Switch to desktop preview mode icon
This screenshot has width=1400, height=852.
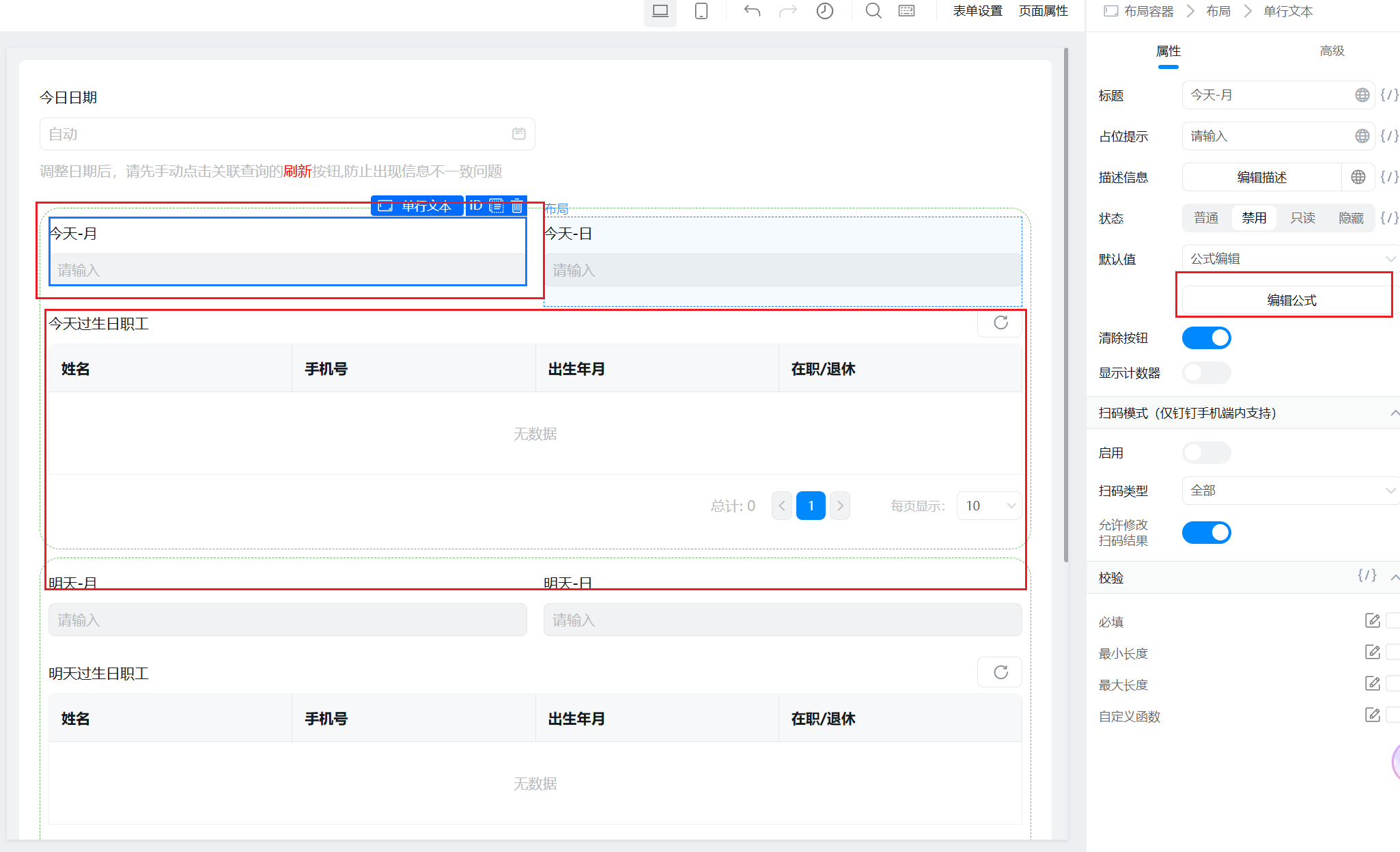coord(660,11)
